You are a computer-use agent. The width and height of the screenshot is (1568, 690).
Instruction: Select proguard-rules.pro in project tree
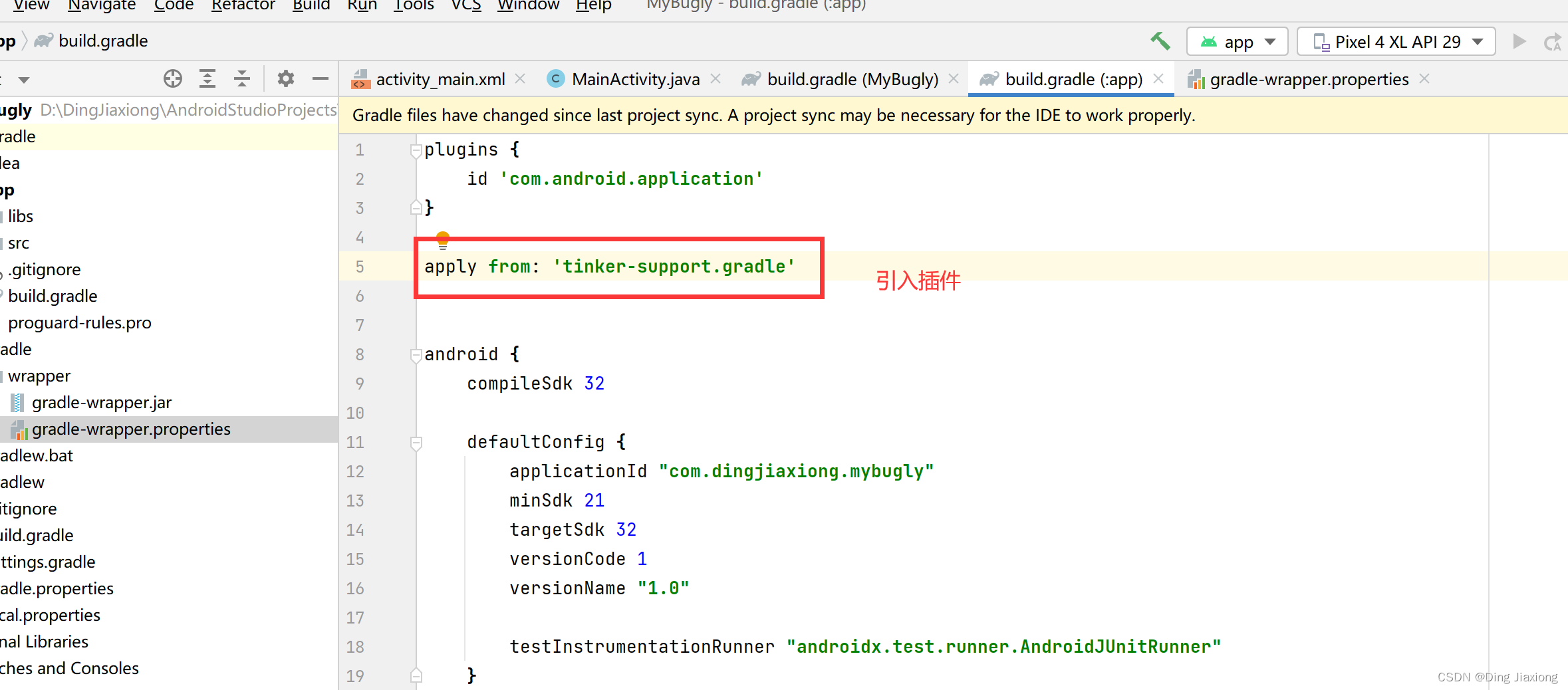pyautogui.click(x=80, y=323)
